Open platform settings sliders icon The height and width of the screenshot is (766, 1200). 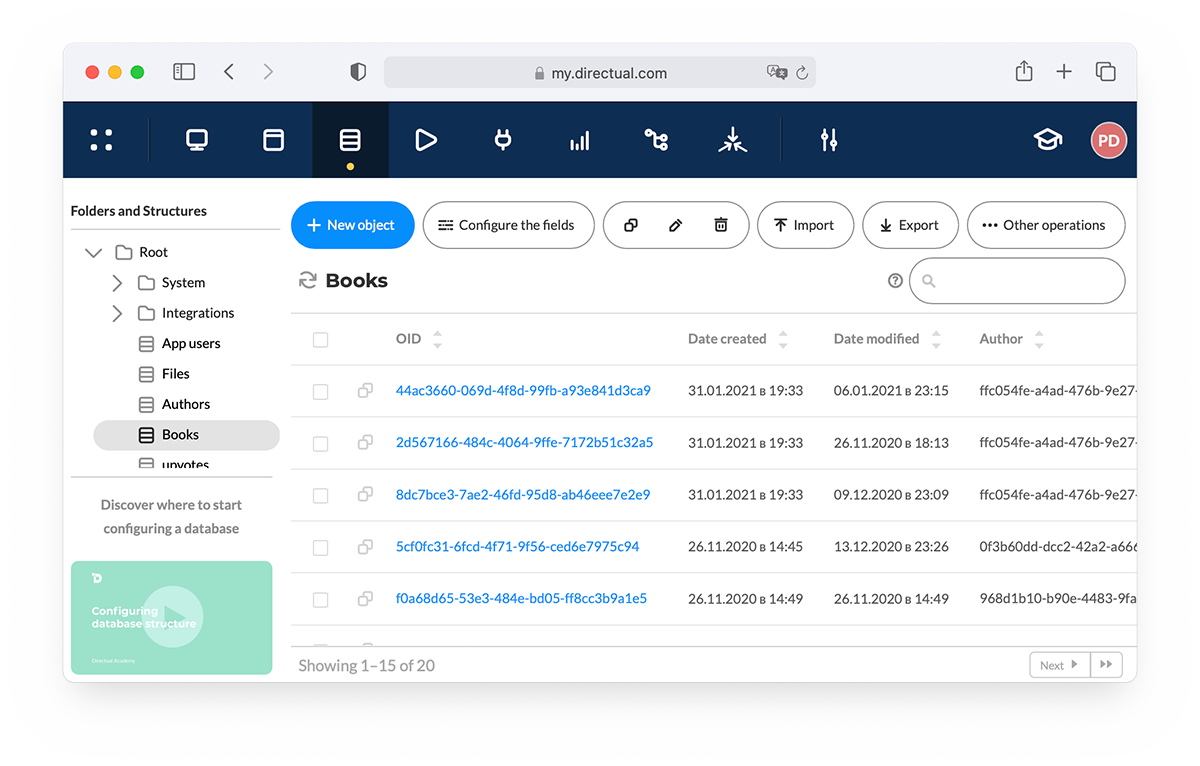pyautogui.click(x=829, y=140)
